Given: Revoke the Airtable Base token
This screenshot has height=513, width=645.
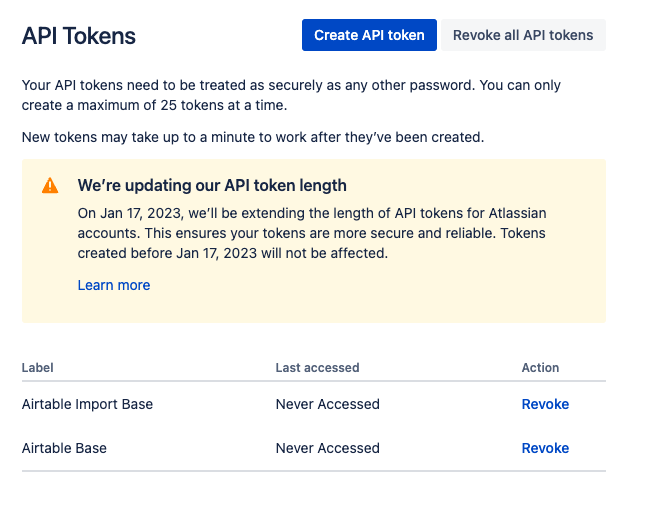Looking at the screenshot, I should (545, 448).
